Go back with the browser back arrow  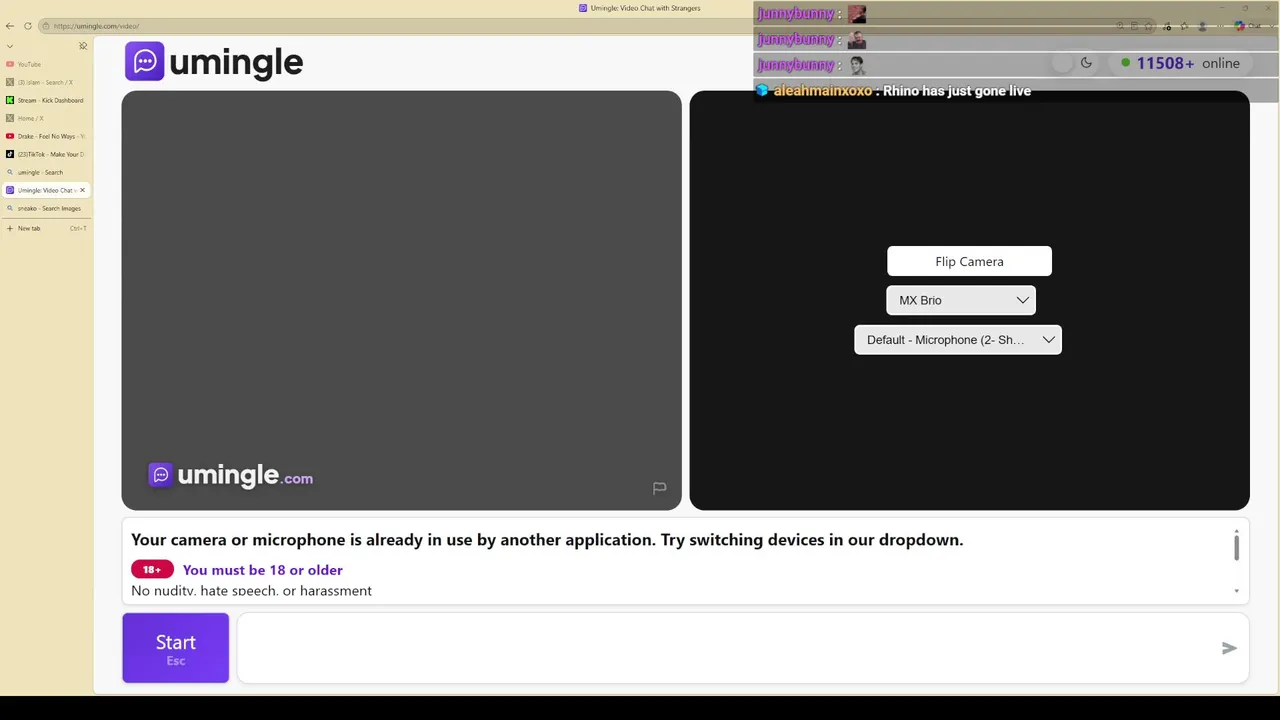click(10, 26)
